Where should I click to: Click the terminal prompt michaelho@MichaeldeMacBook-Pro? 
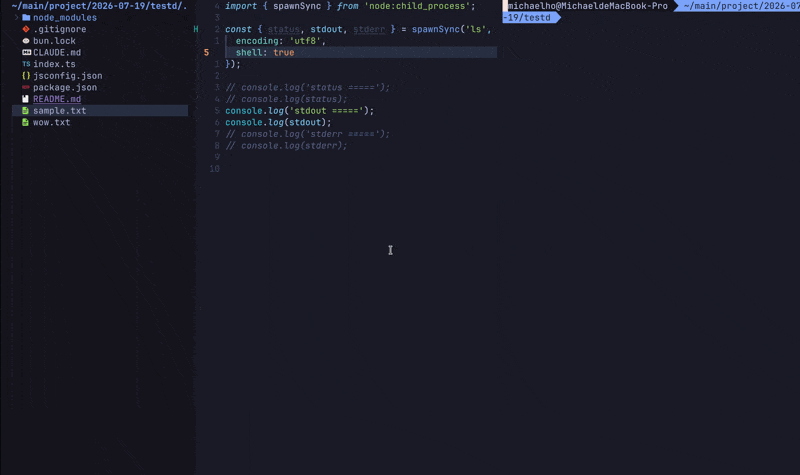(587, 6)
